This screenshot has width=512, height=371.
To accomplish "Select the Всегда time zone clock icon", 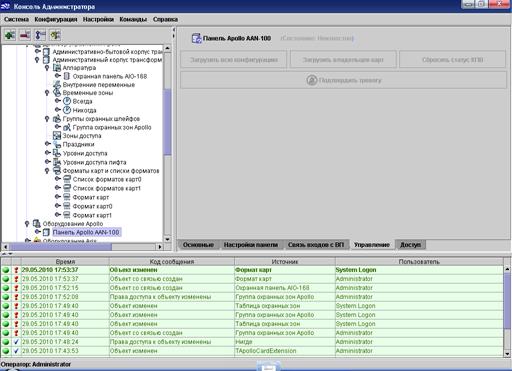I will (67, 101).
